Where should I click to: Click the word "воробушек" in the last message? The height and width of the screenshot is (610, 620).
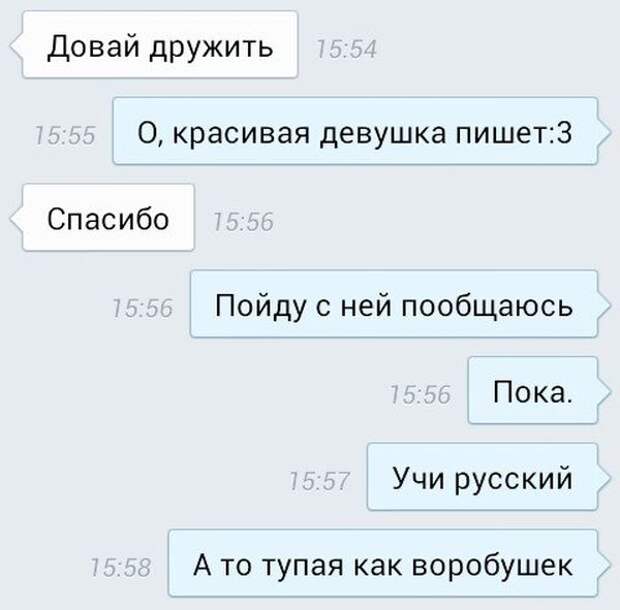click(492, 565)
